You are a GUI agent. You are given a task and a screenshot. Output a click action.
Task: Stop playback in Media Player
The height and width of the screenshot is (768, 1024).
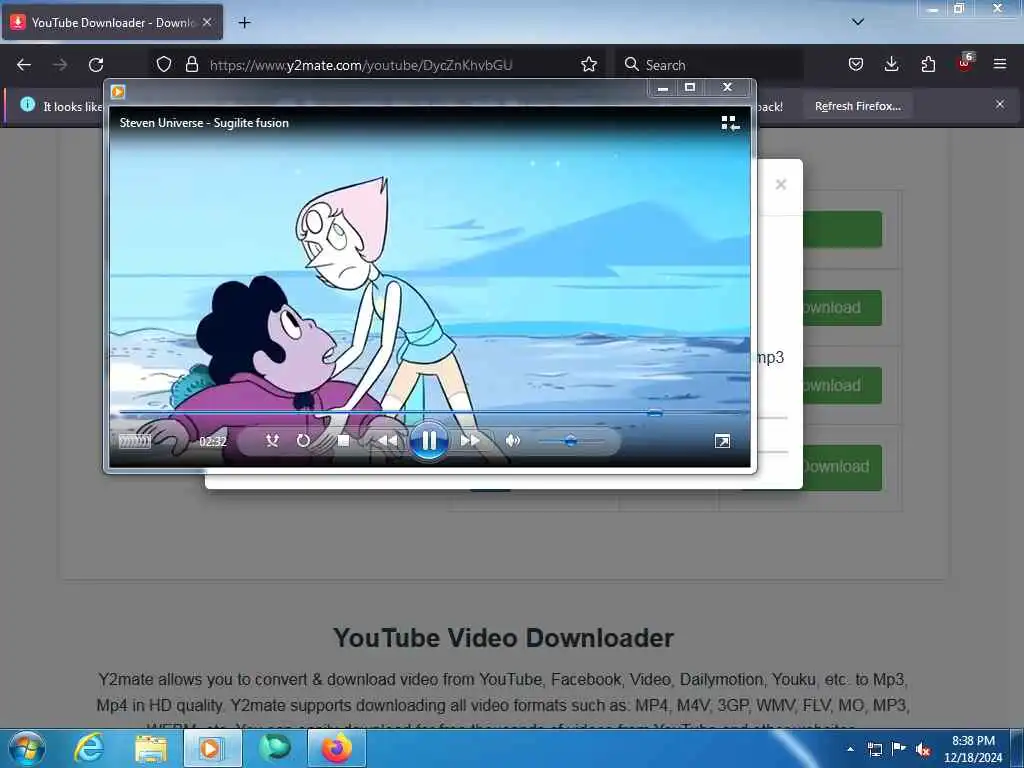pos(344,441)
